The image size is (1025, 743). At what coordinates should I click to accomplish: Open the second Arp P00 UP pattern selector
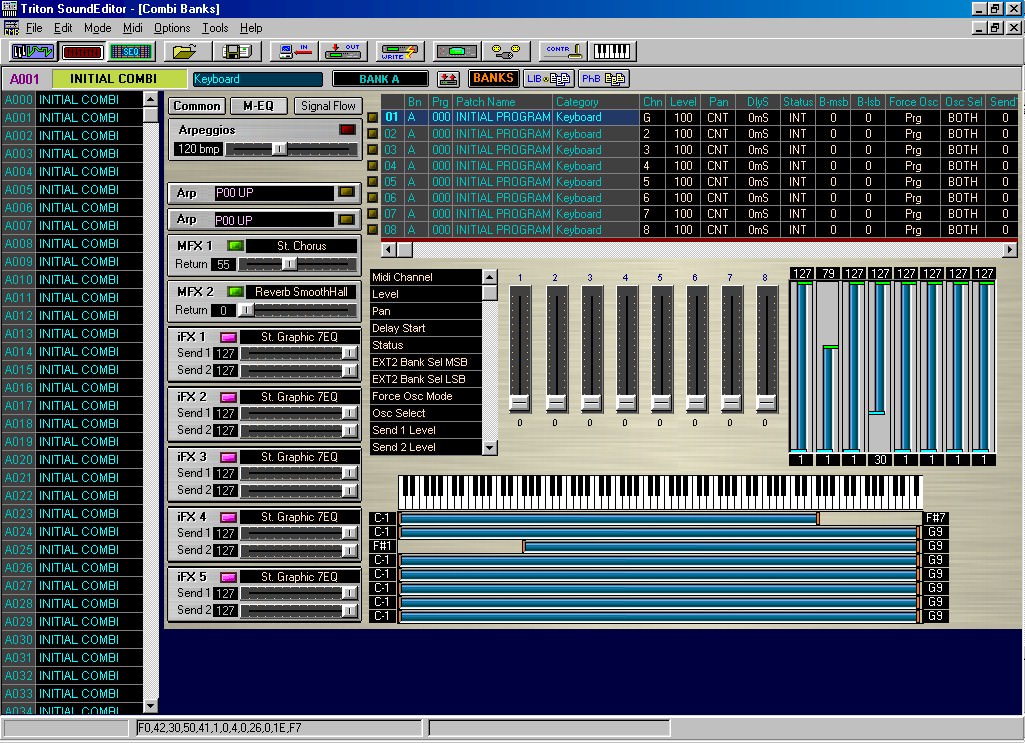[275, 220]
